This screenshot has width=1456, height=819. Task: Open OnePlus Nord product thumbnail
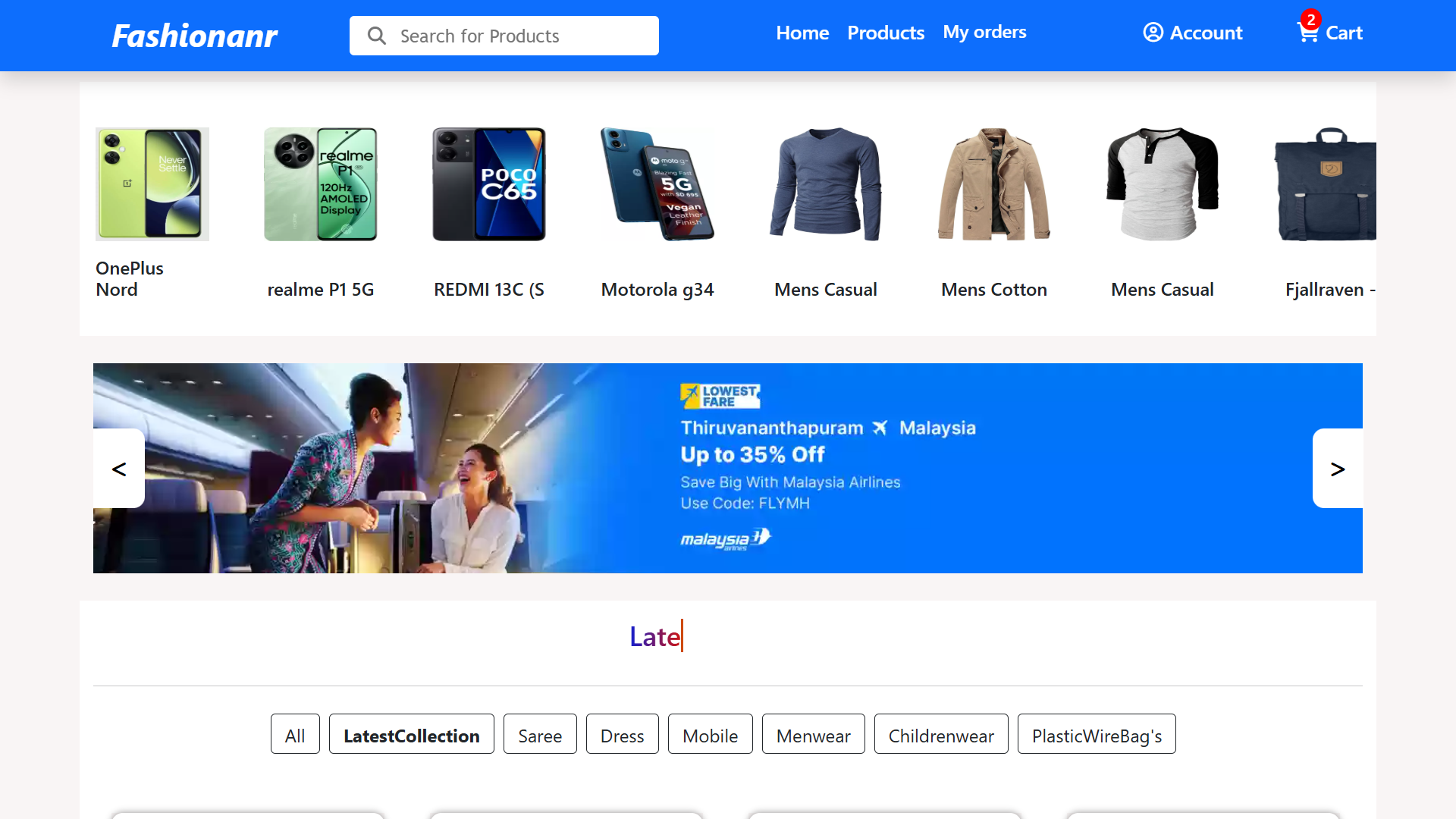click(152, 184)
